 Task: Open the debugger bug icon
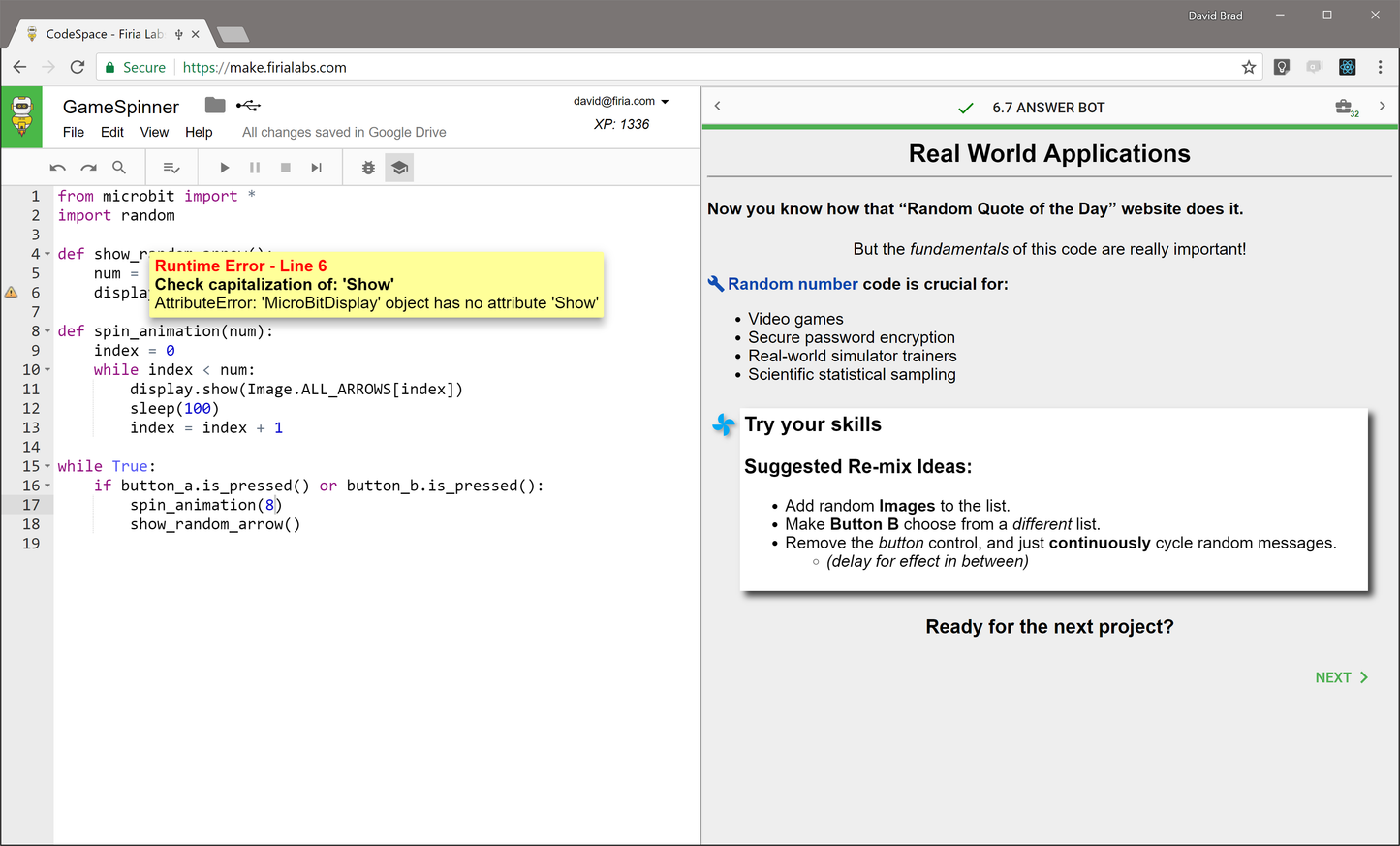[x=367, y=167]
